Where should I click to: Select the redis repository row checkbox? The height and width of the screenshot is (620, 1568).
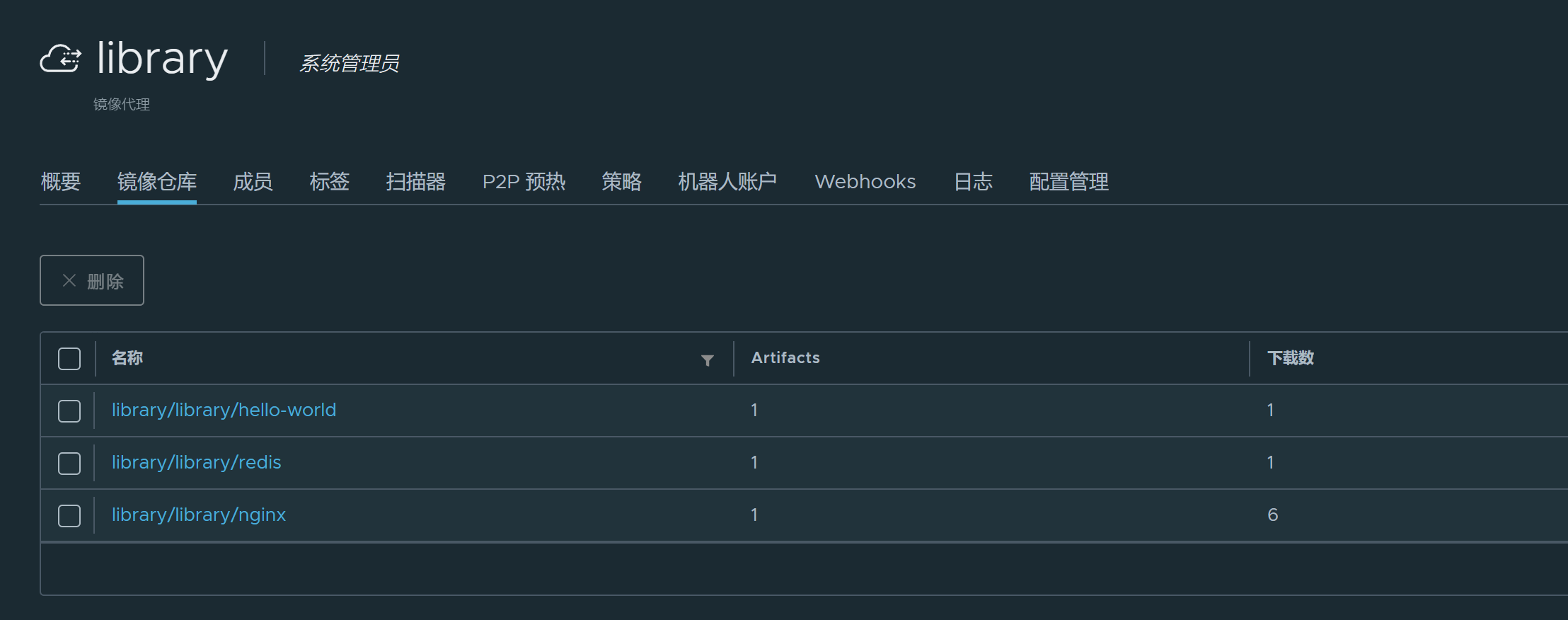[x=69, y=464]
